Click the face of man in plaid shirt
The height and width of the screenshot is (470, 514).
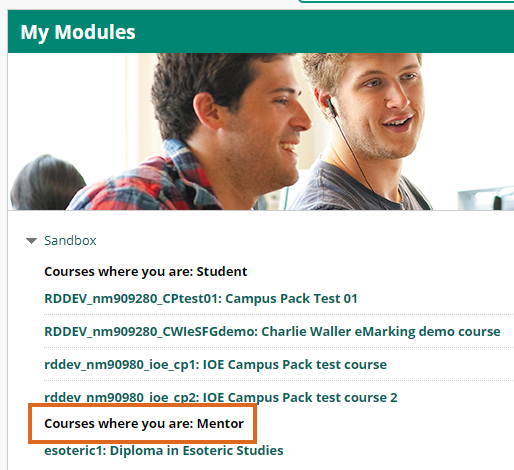(x=267, y=127)
